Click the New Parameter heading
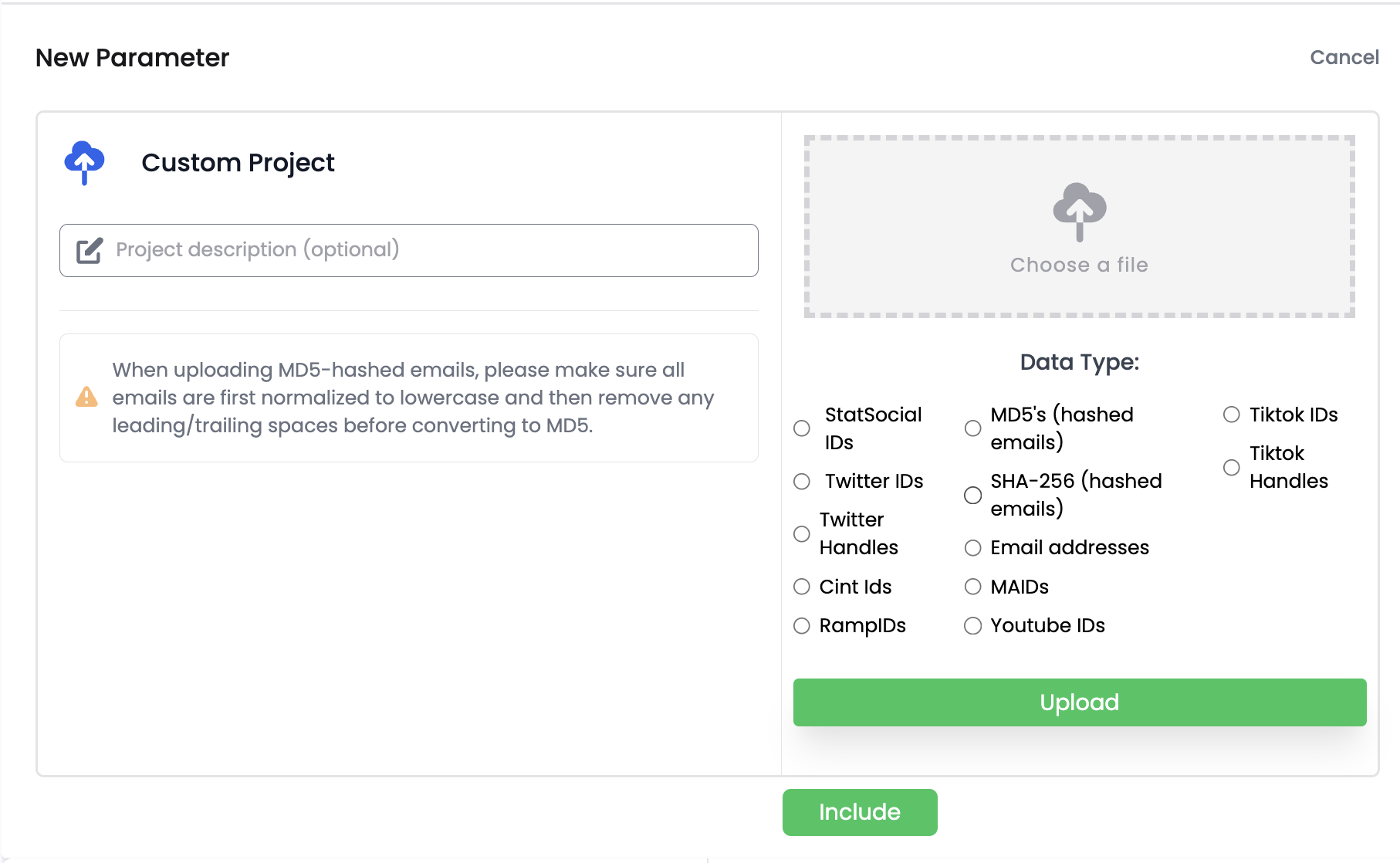Screen dimensions: 1400x863 tap(133, 58)
